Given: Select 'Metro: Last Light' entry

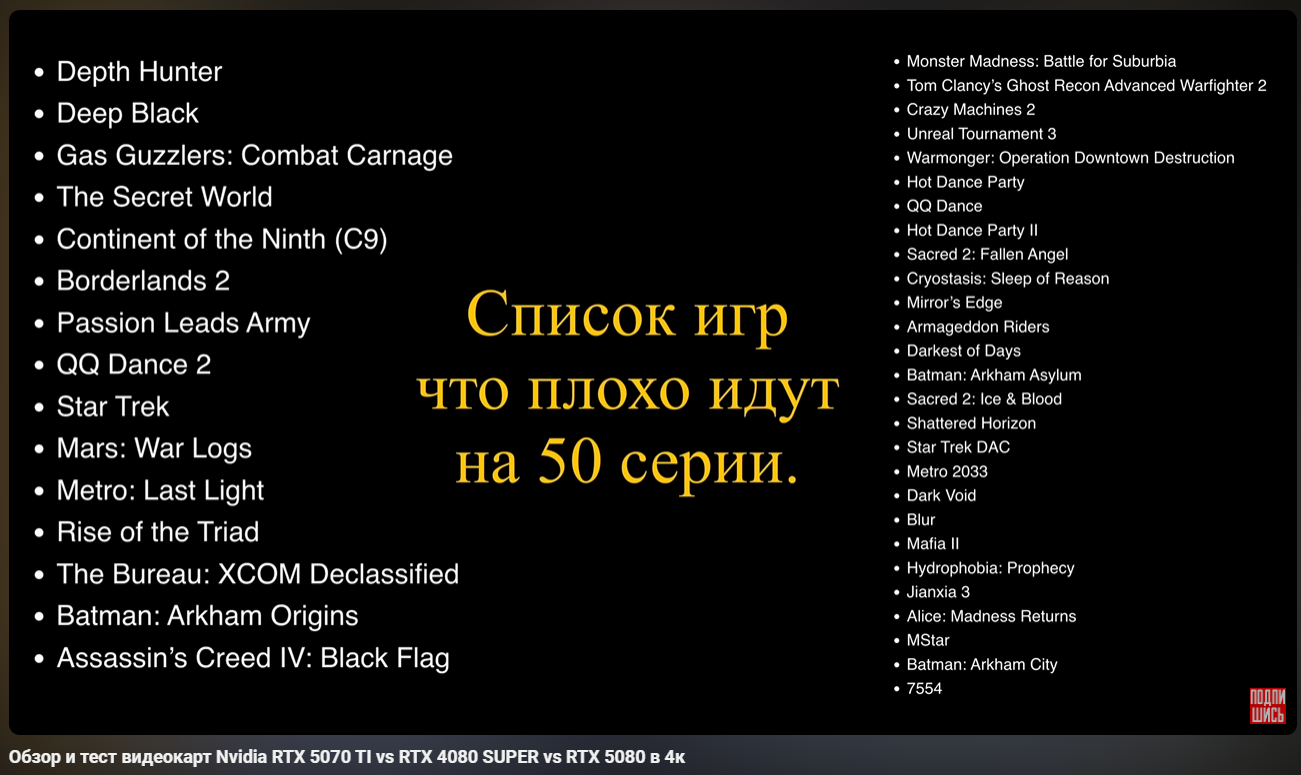Looking at the screenshot, I should (x=161, y=491).
